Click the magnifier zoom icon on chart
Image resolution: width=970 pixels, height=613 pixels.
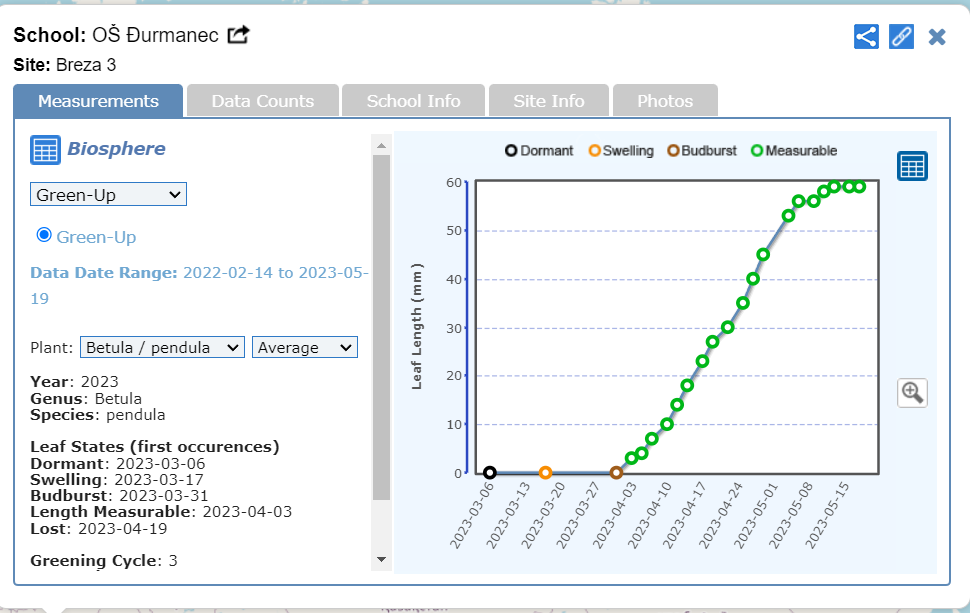[912, 392]
